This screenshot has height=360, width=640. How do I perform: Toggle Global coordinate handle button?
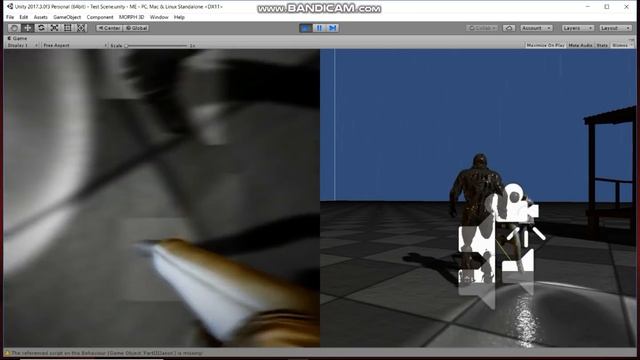[136, 28]
